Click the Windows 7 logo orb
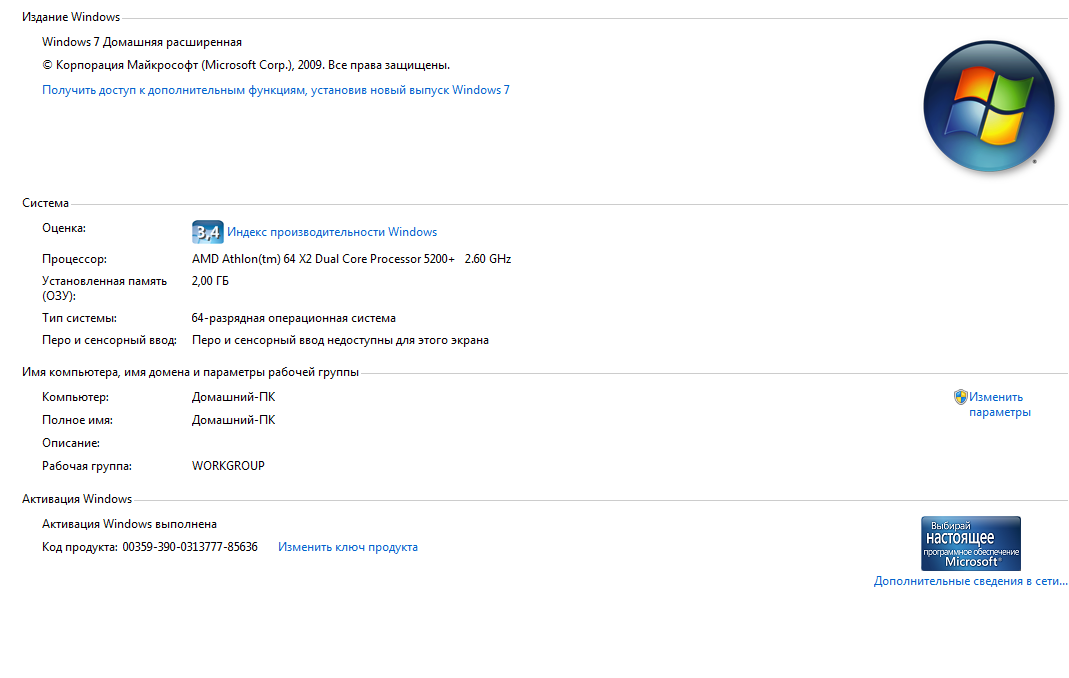Screen dimensions: 1069x678 pyautogui.click(x=989, y=106)
